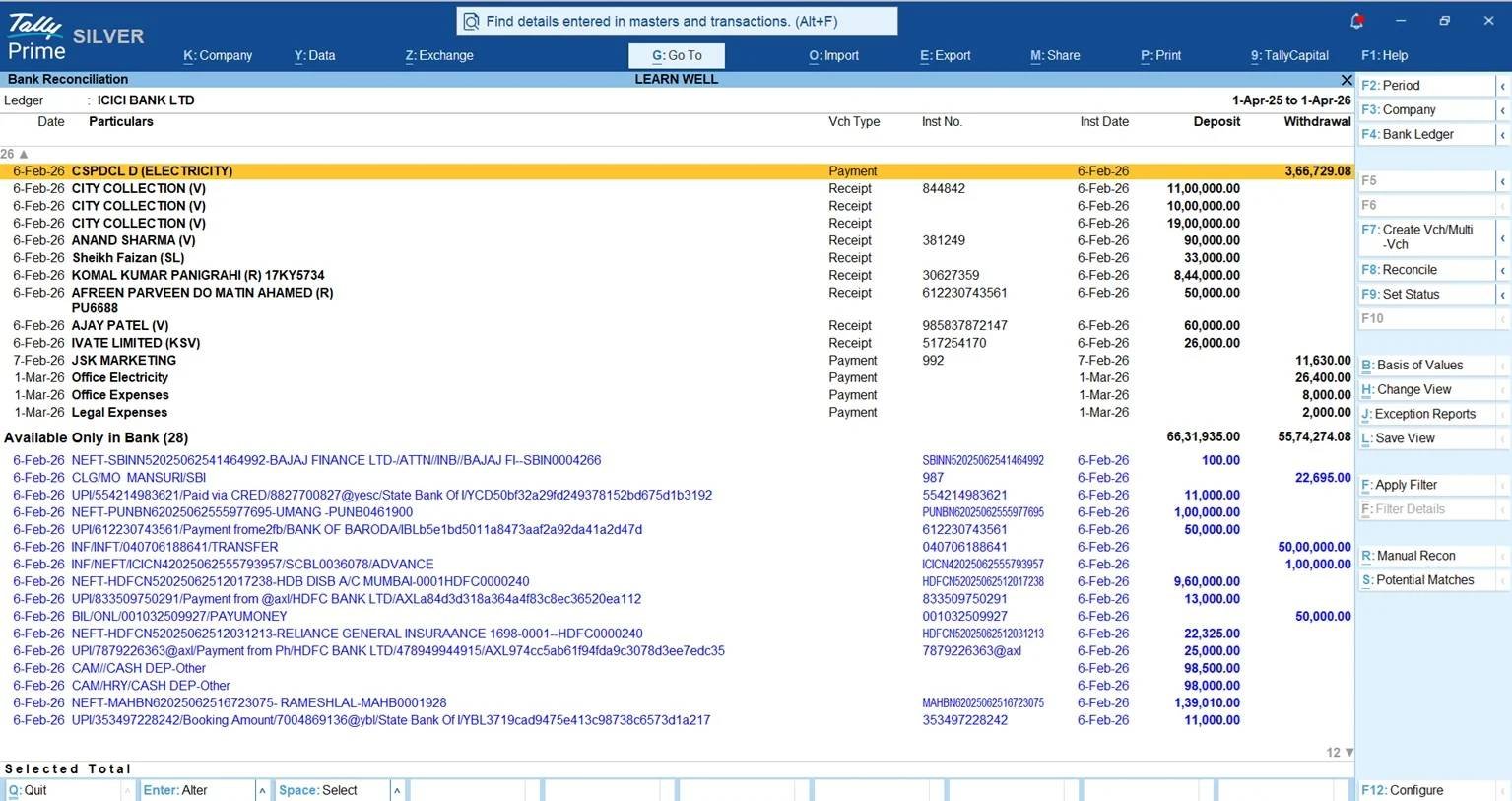This screenshot has height=801, width=1512.
Task: Click F7: Create Vch/Multi-Vch button
Action: coord(1426,237)
